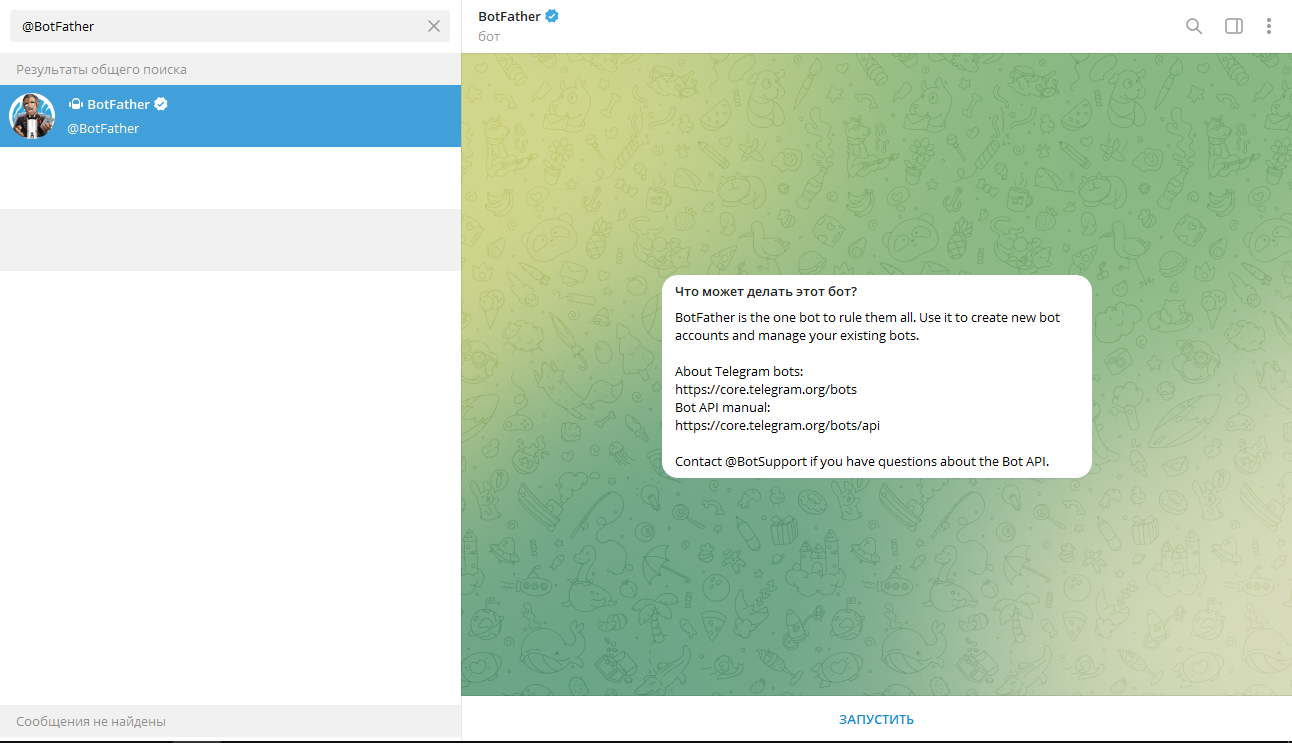Click the bot icon beside BotFather result name
Screen dimensions: 1292x749
75,105
